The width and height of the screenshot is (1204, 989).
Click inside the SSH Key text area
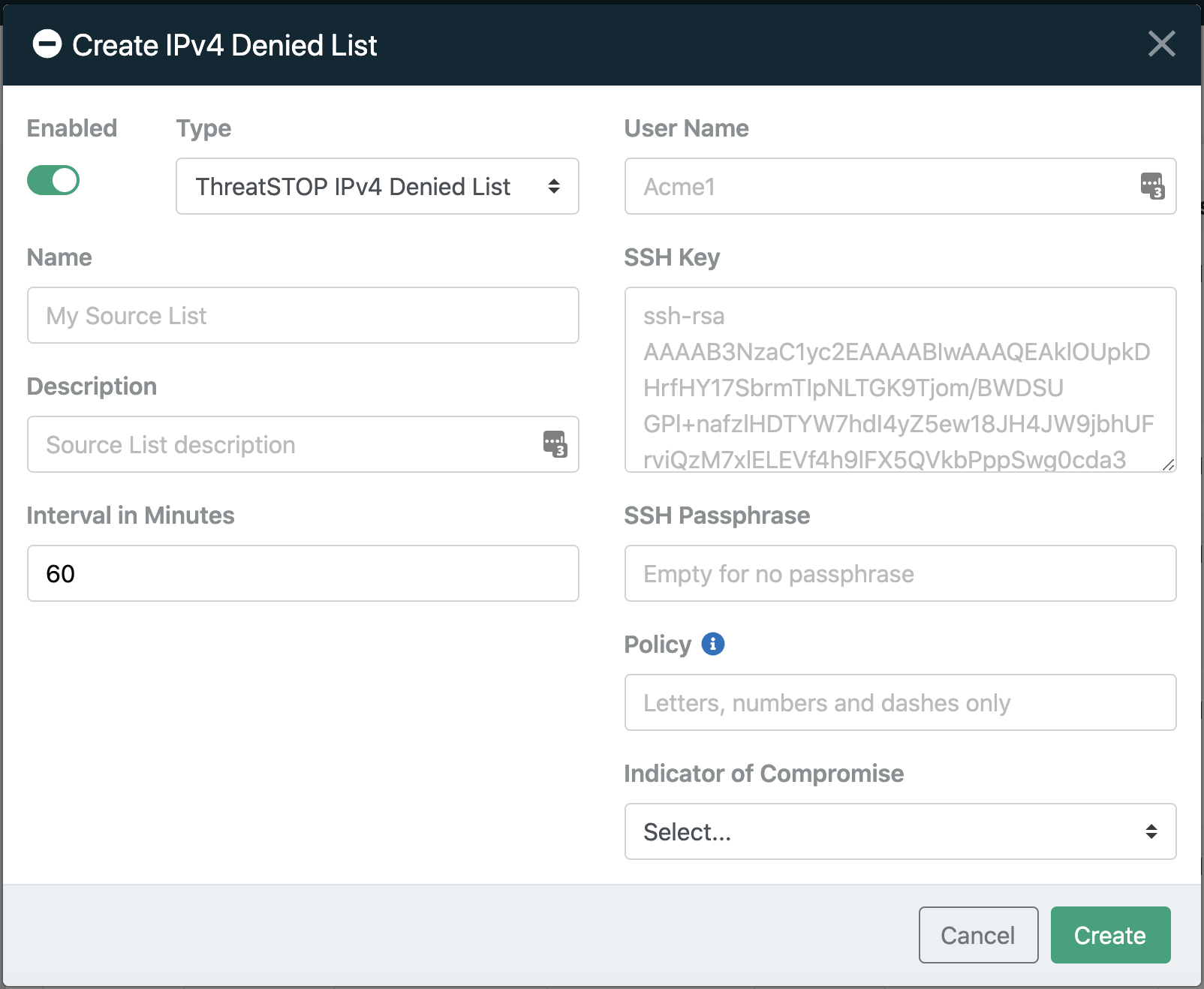click(x=900, y=380)
